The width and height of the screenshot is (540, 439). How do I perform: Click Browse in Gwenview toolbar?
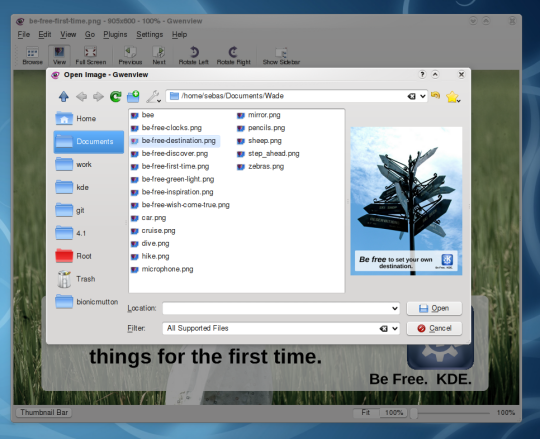tap(33, 55)
